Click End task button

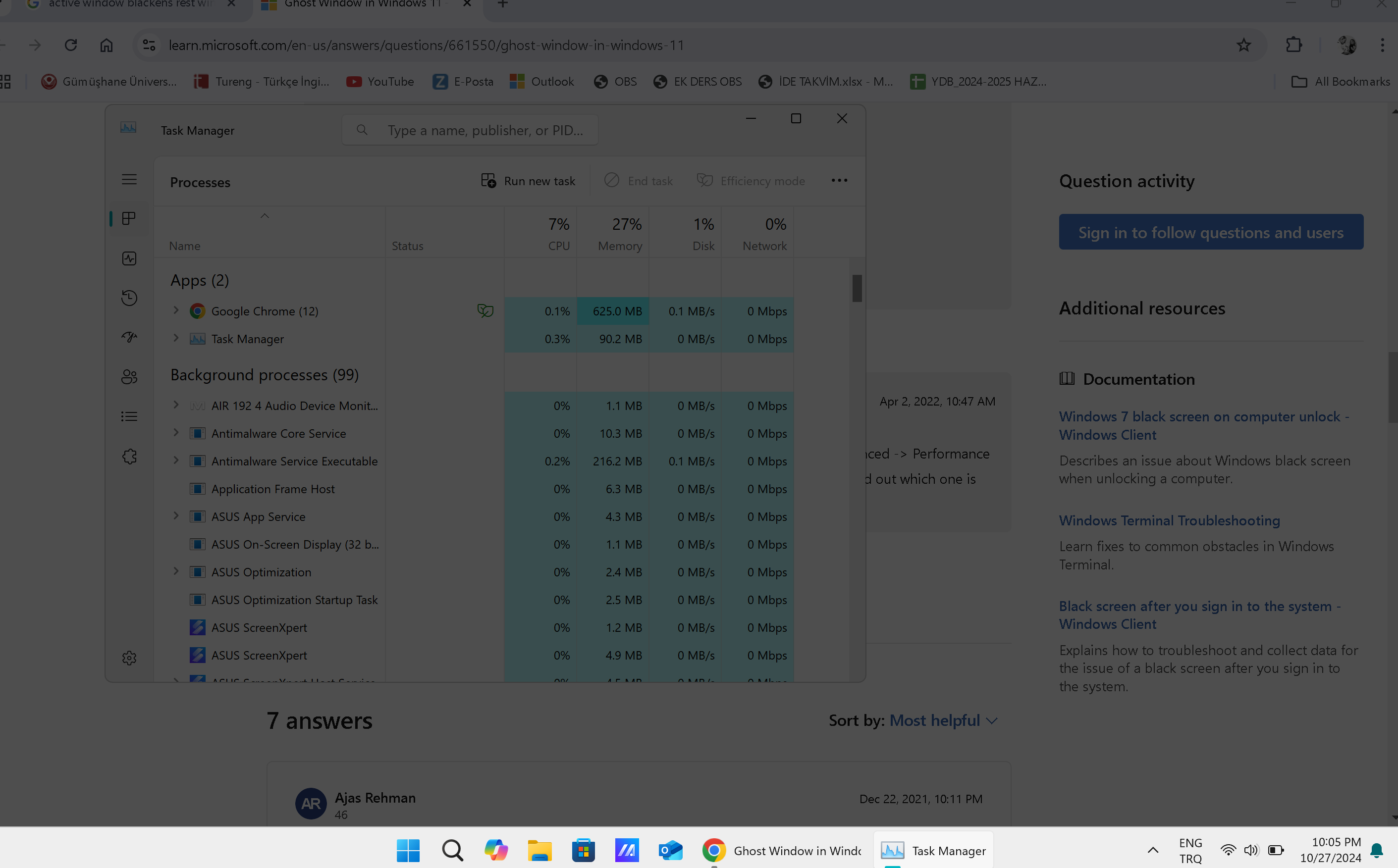pyautogui.click(x=638, y=181)
